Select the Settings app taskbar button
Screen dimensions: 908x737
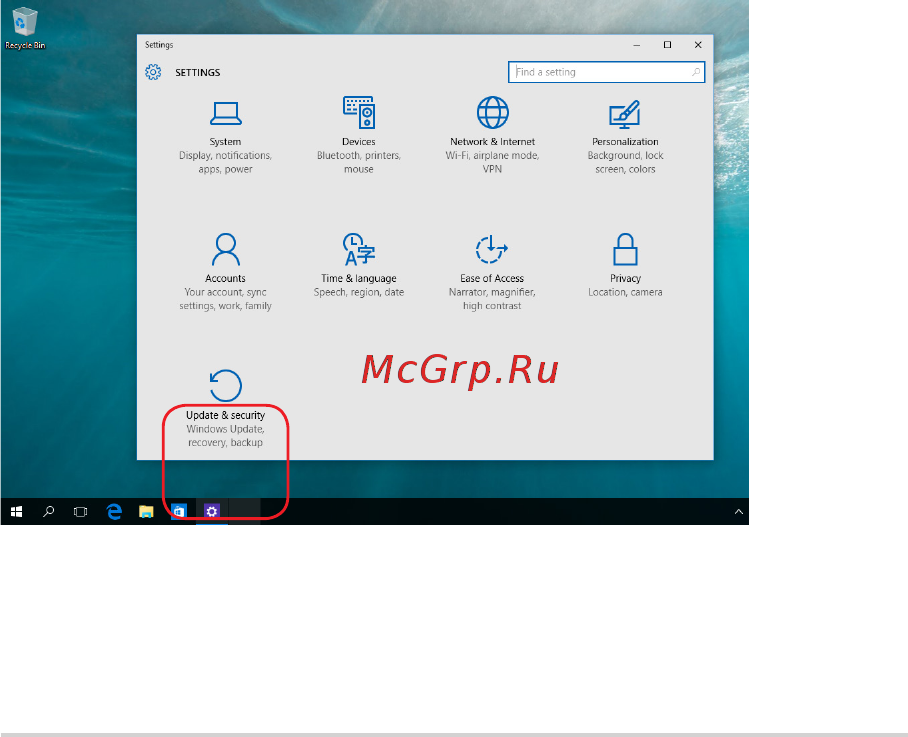[x=211, y=512]
